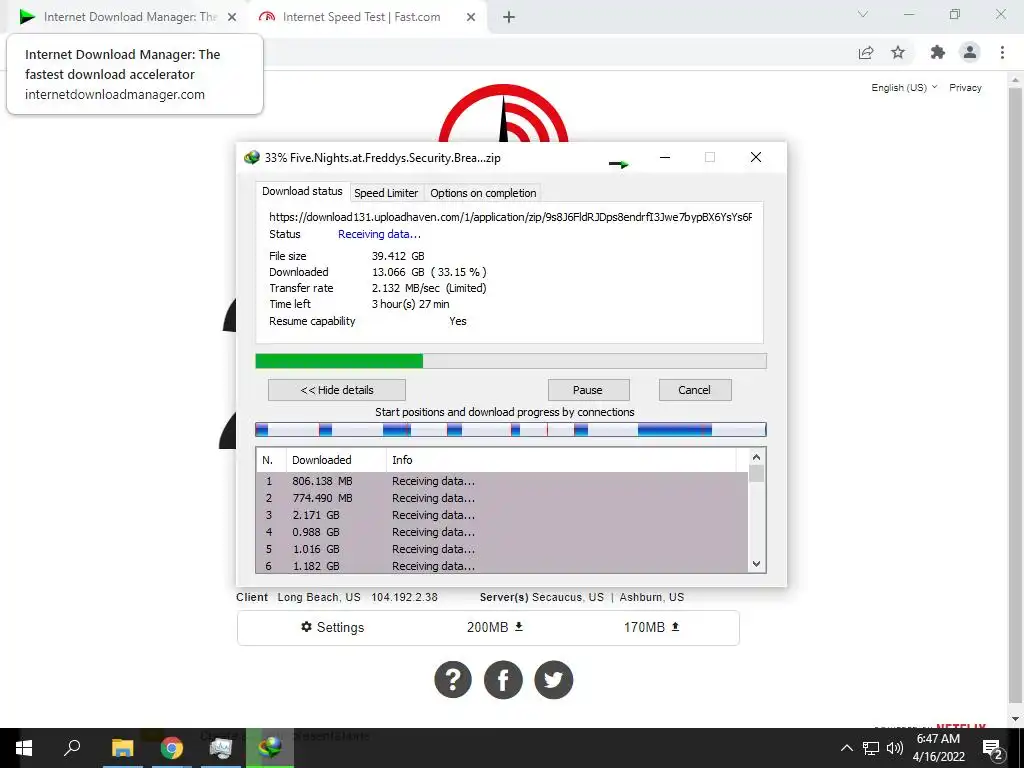This screenshot has width=1024, height=768.
Task: Open the Privacy link on Fast.com
Action: pyautogui.click(x=965, y=88)
